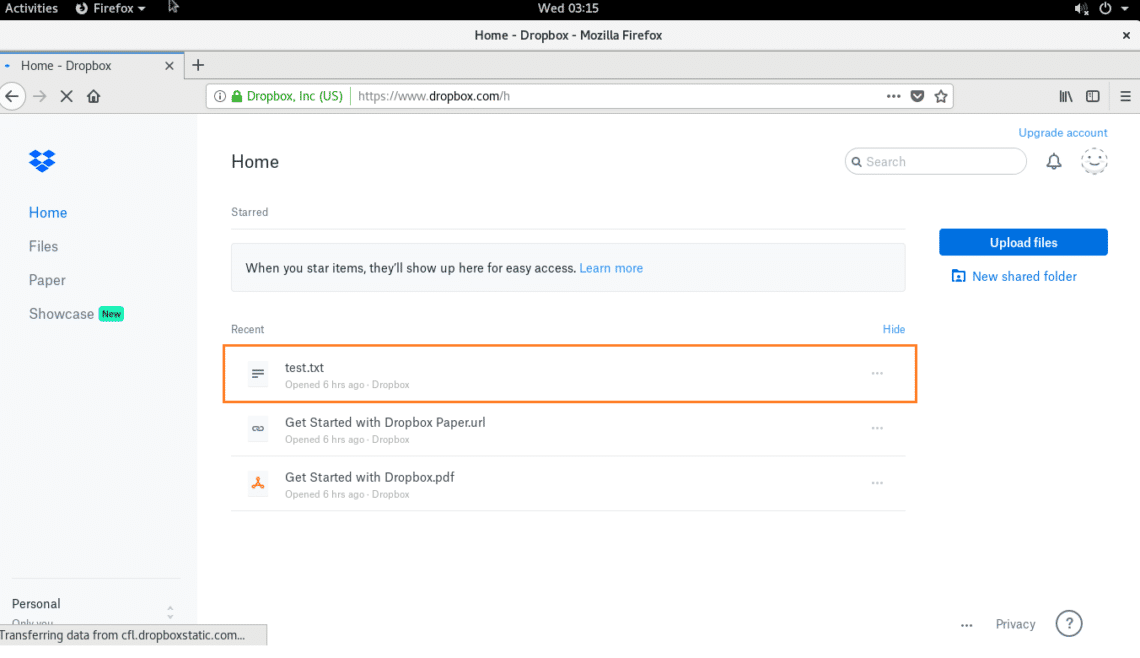Open the notifications bell

tap(1053, 161)
